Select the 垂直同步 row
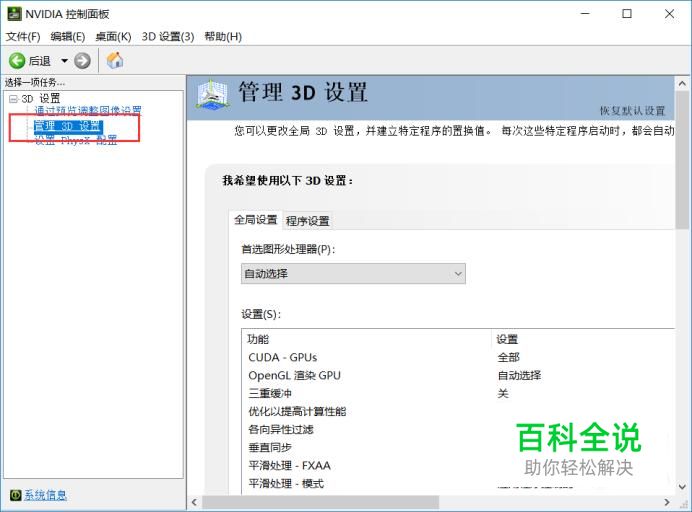The height and width of the screenshot is (512, 692). coord(458,448)
